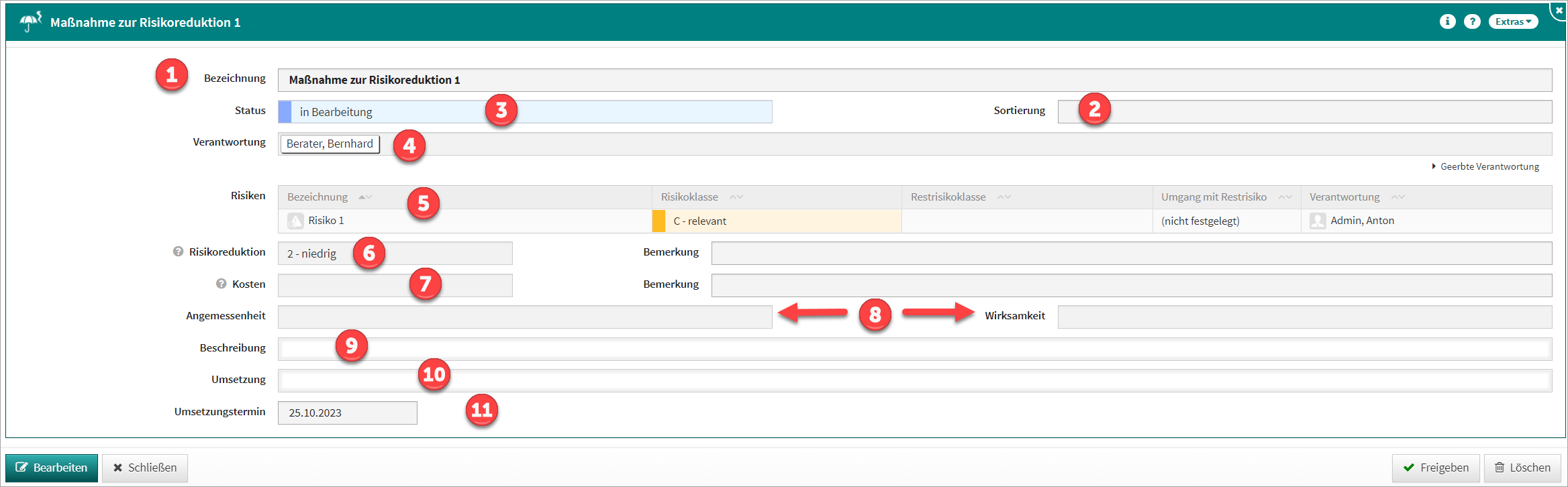This screenshot has width=1568, height=487.
Task: Click the help icon next to Risikoreduktion
Action: point(178,252)
